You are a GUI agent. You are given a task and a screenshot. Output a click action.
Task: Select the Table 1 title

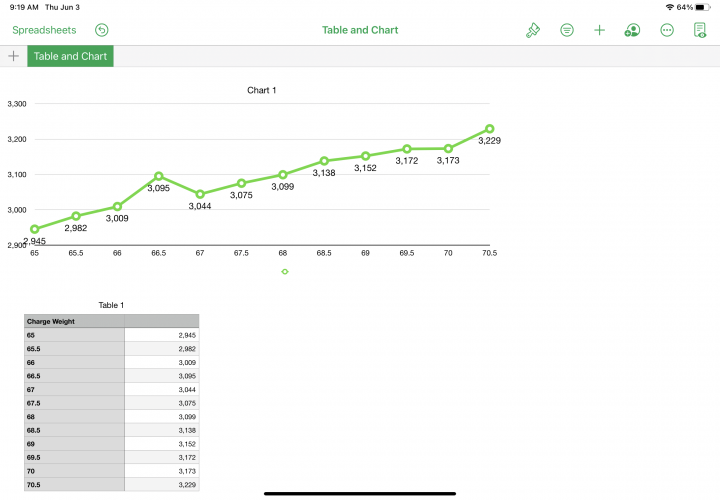tap(111, 304)
